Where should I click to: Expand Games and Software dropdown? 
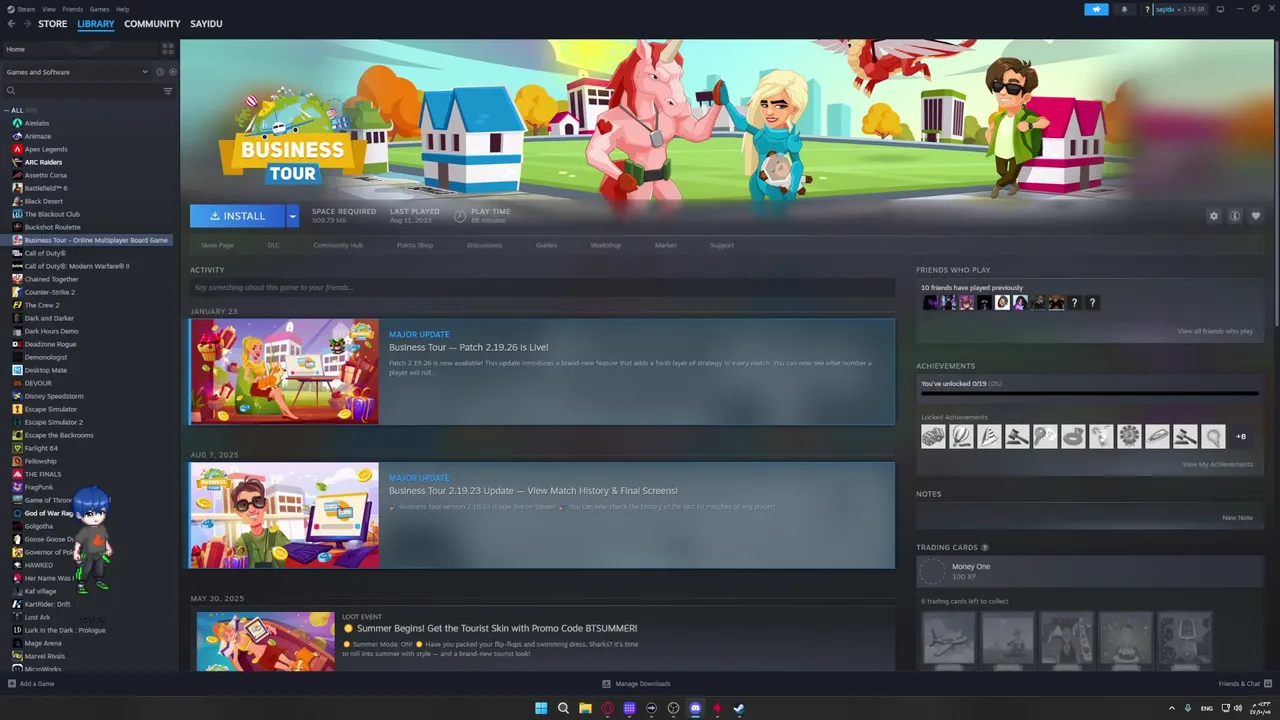click(145, 72)
